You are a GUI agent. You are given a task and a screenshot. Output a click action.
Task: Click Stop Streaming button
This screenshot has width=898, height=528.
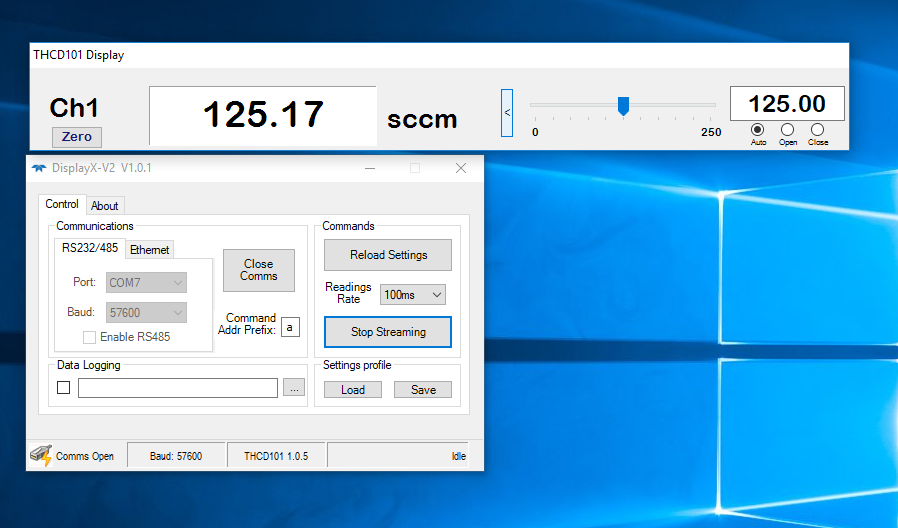(x=388, y=332)
